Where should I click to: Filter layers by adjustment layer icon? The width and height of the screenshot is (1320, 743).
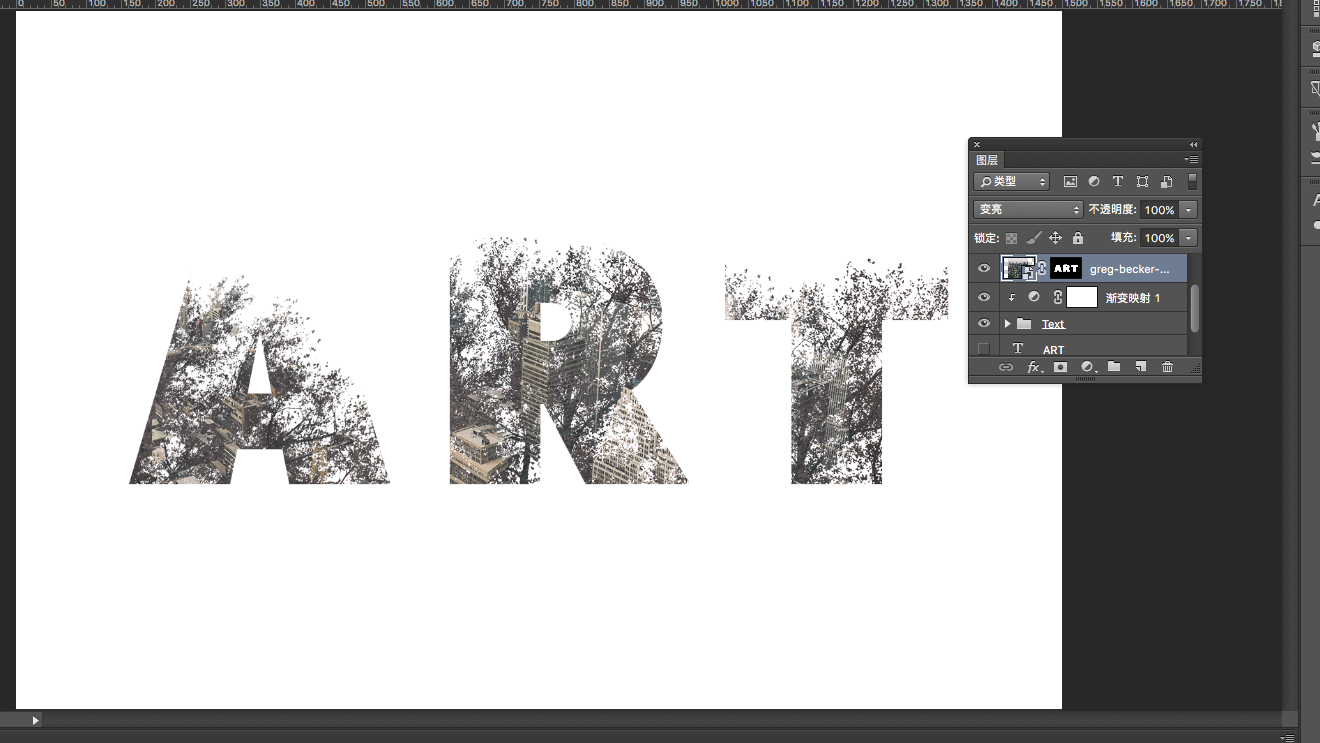(x=1094, y=182)
